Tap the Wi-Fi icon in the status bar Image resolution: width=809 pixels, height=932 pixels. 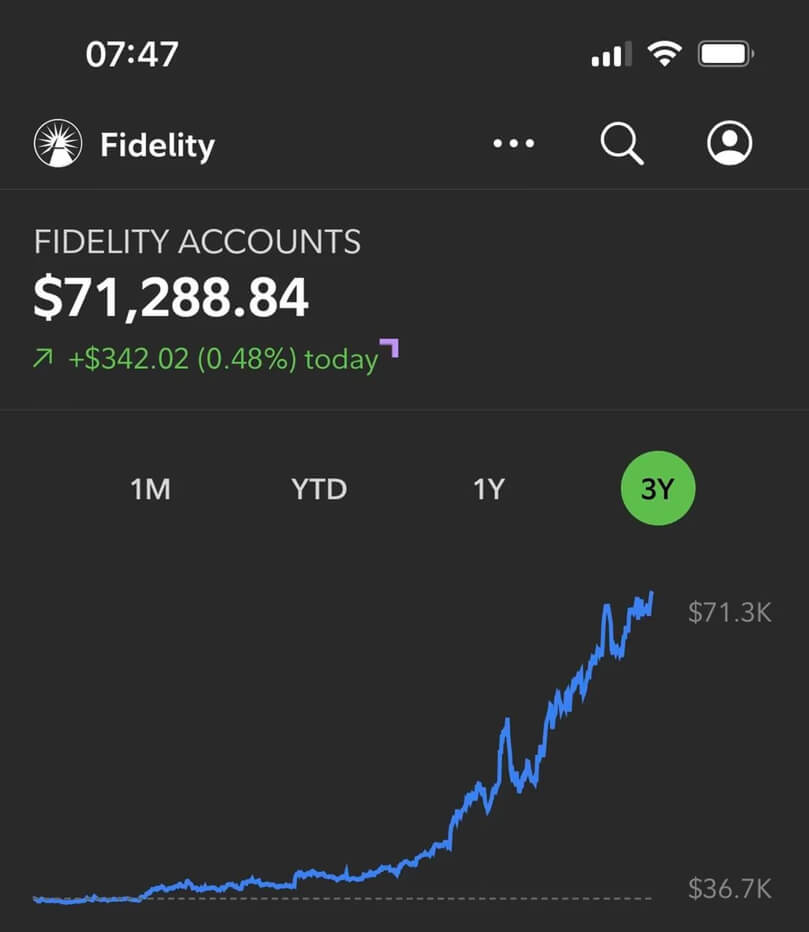point(663,54)
